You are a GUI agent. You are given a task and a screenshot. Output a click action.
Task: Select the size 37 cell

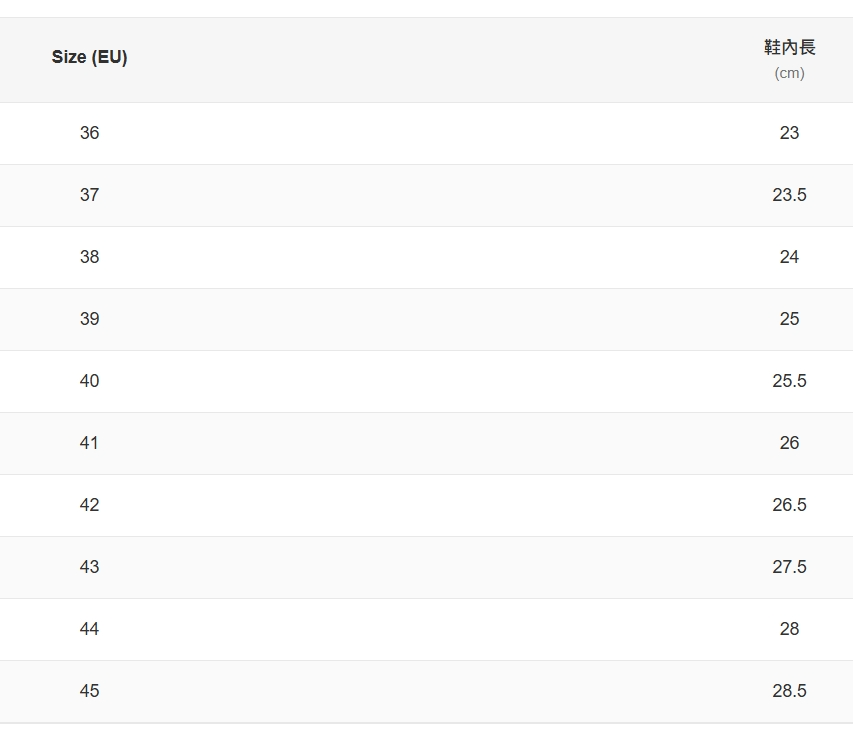click(x=89, y=195)
